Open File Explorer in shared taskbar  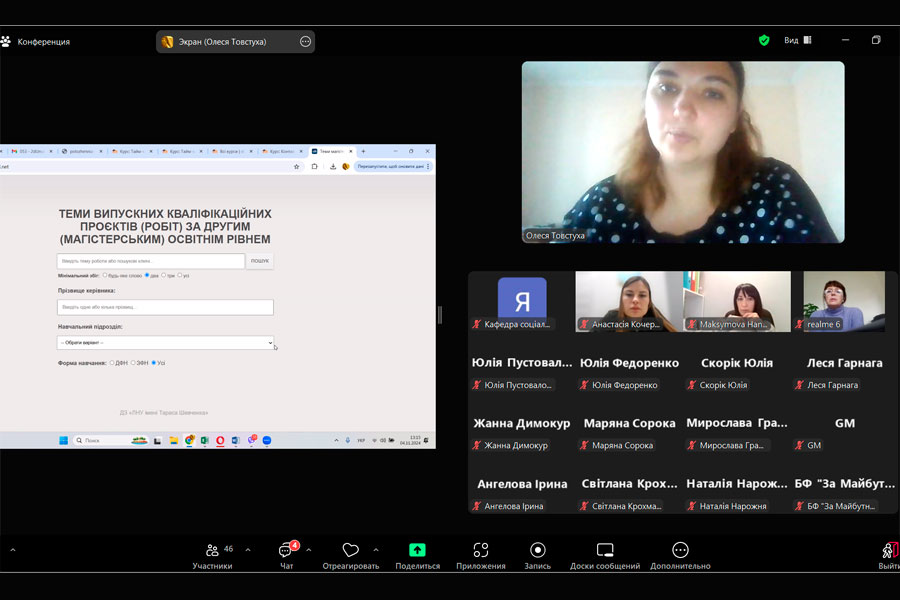point(173,440)
